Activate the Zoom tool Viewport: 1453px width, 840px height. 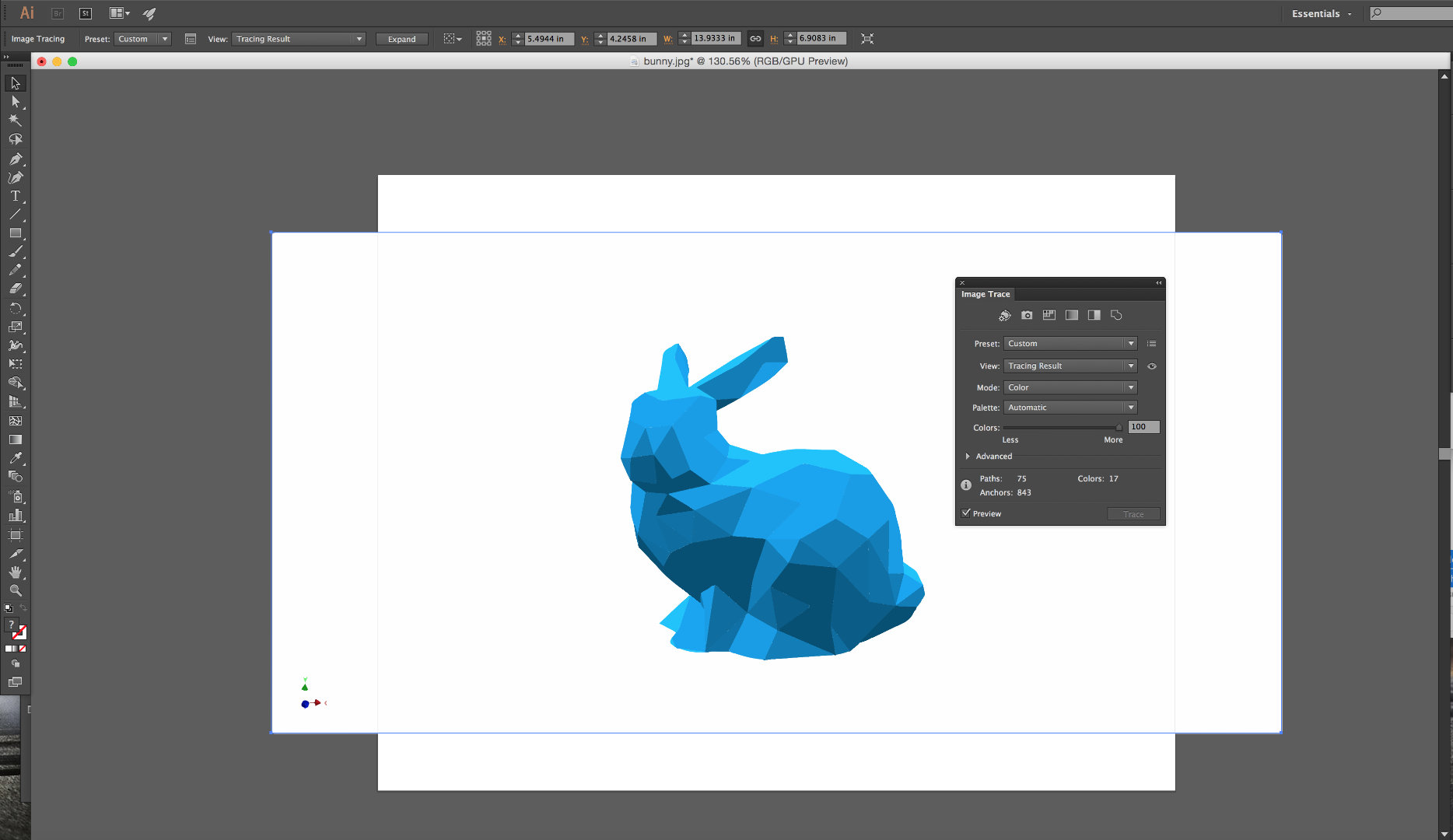click(x=16, y=591)
